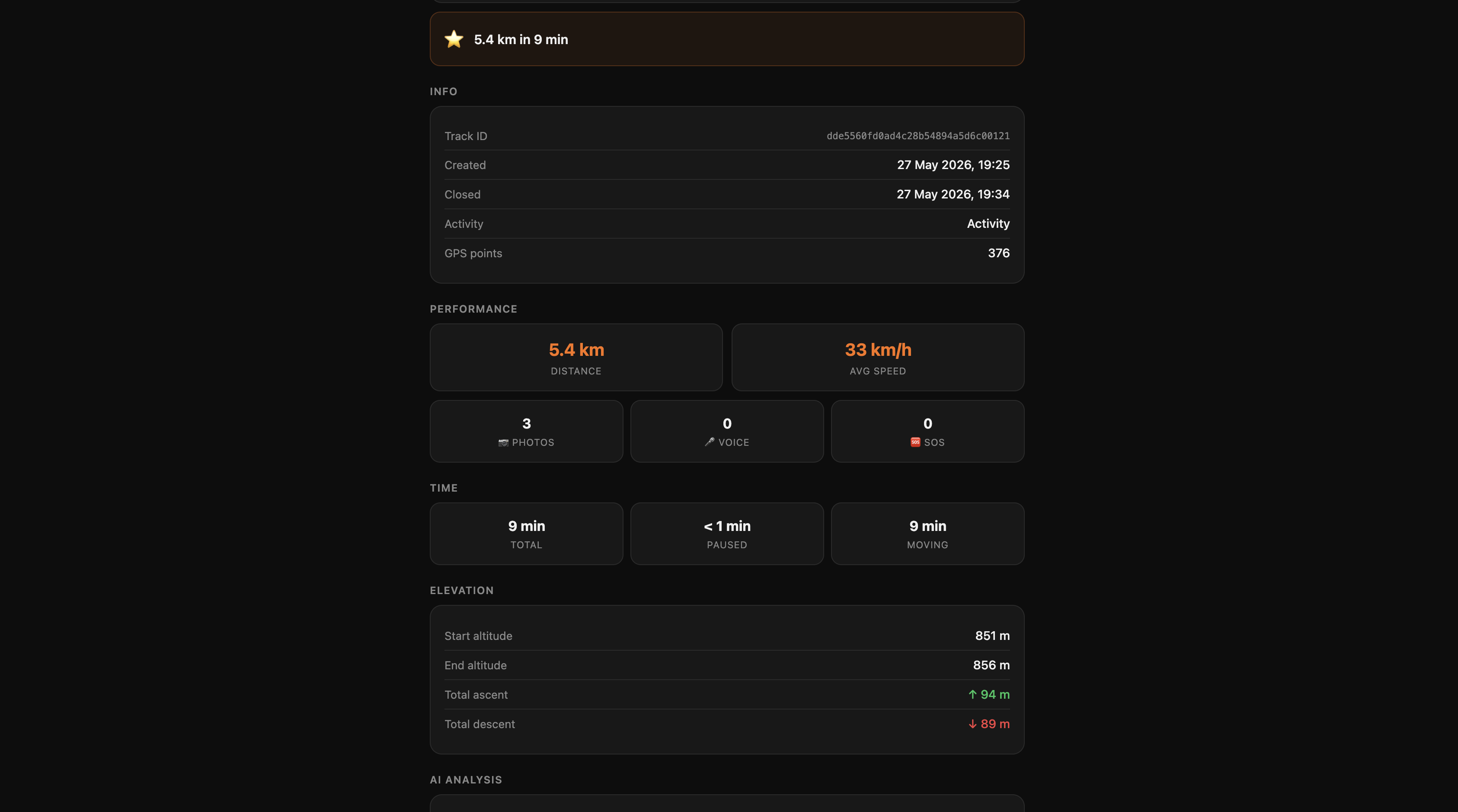Click the TIME section heading

pos(444,488)
